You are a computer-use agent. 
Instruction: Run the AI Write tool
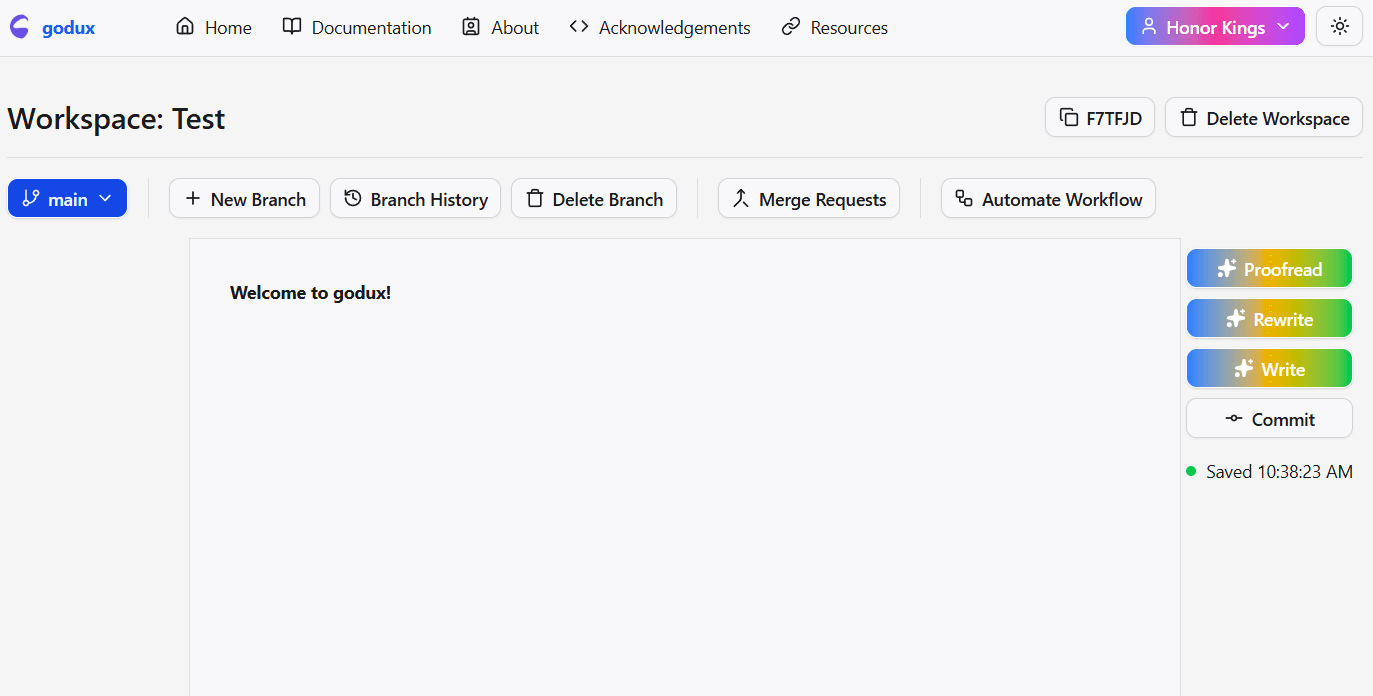[x=1269, y=369]
